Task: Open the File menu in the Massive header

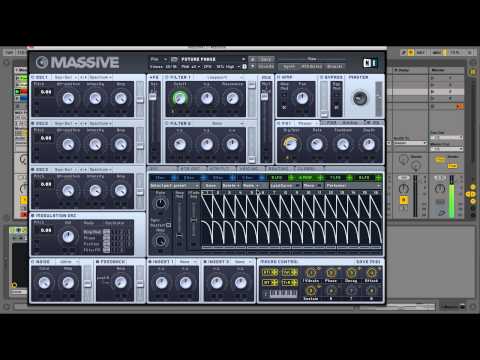Action: [x=158, y=59]
